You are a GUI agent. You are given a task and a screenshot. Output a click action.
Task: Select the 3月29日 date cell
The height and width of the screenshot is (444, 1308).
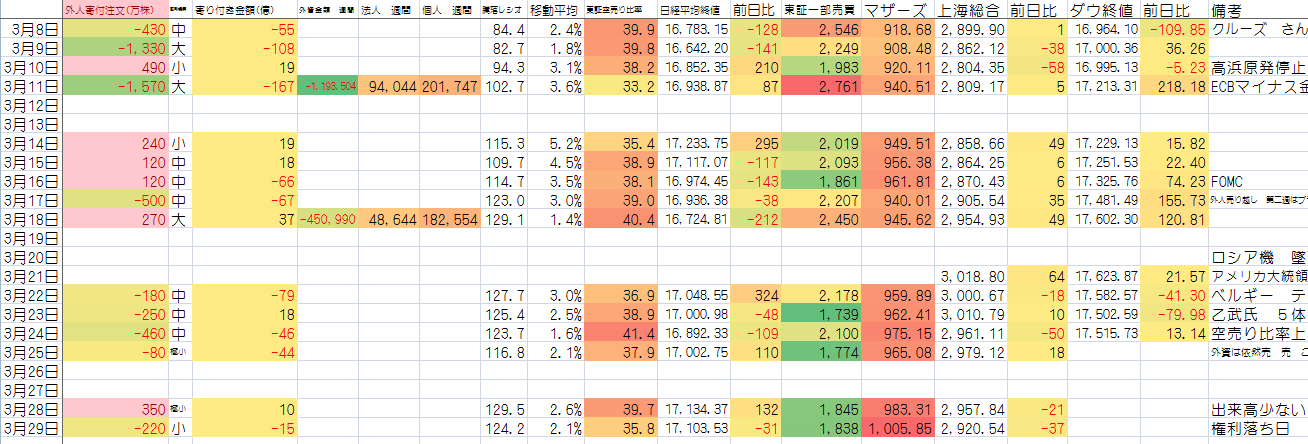32,429
